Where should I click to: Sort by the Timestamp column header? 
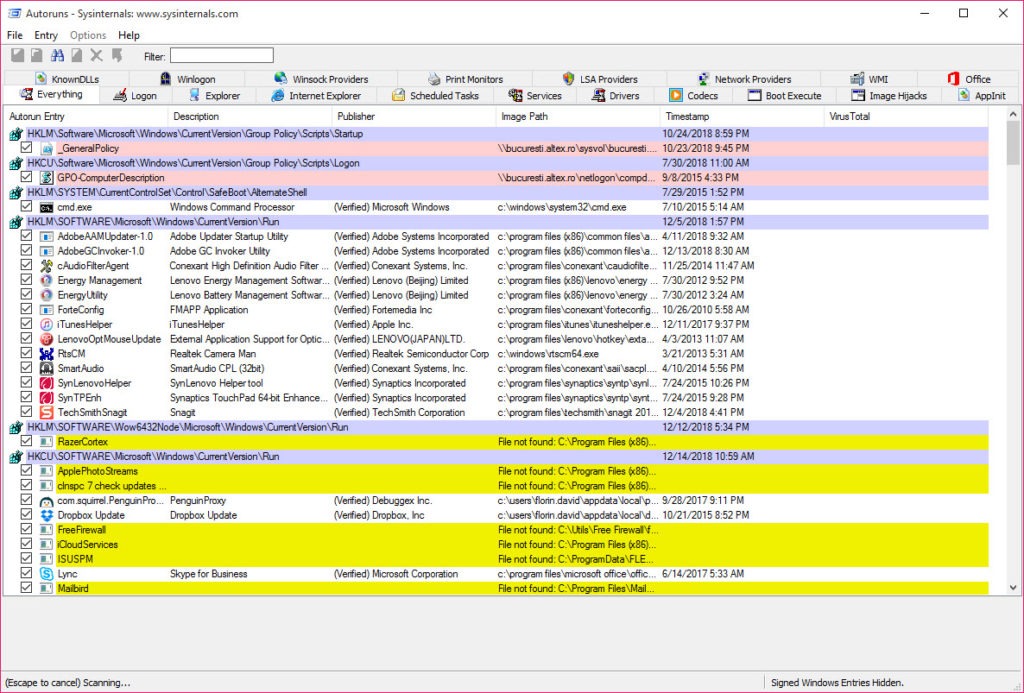coord(742,116)
